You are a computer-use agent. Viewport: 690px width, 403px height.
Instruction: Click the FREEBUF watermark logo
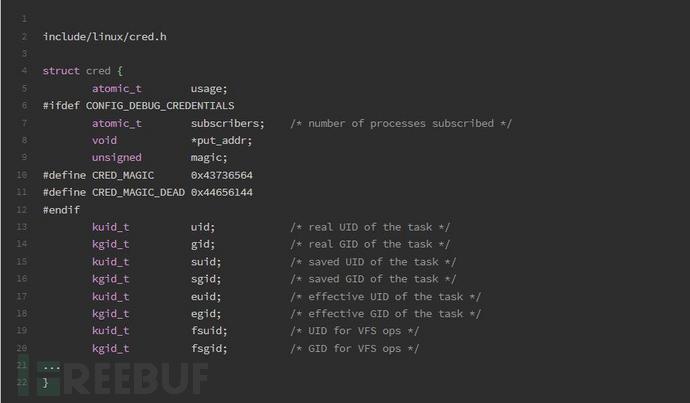click(x=114, y=377)
